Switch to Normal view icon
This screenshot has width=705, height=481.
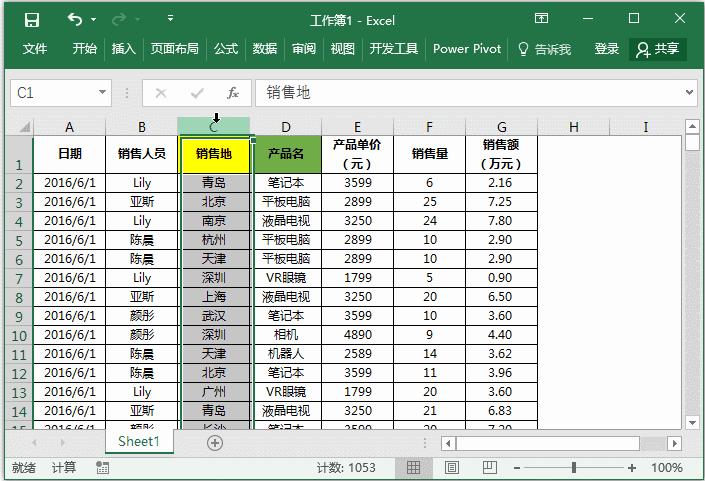pos(413,468)
